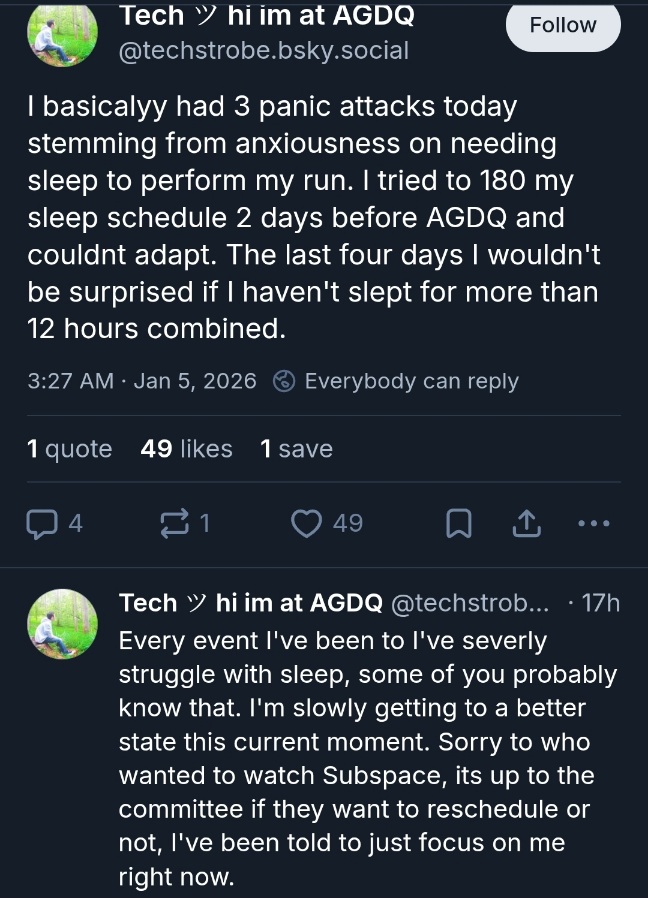View the '49 likes' list
The image size is (648, 898).
186,449
